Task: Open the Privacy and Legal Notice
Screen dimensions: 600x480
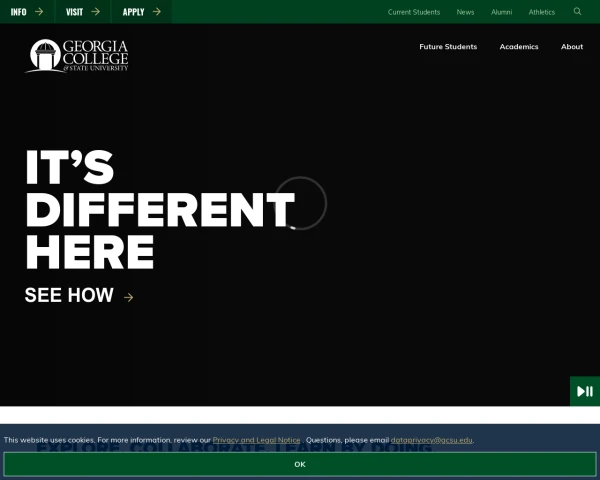Action: [256, 440]
